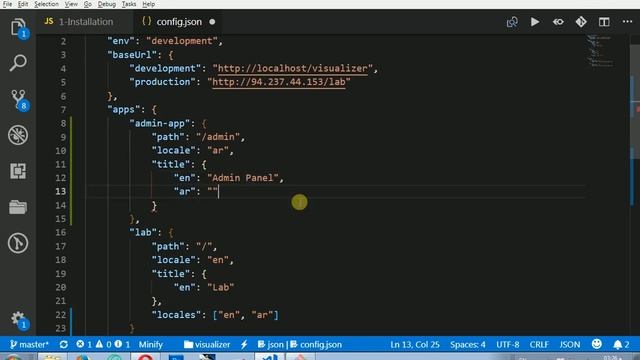Open the More Actions ellipsis menu
Screen dimensions: 640x360
tap(627, 22)
